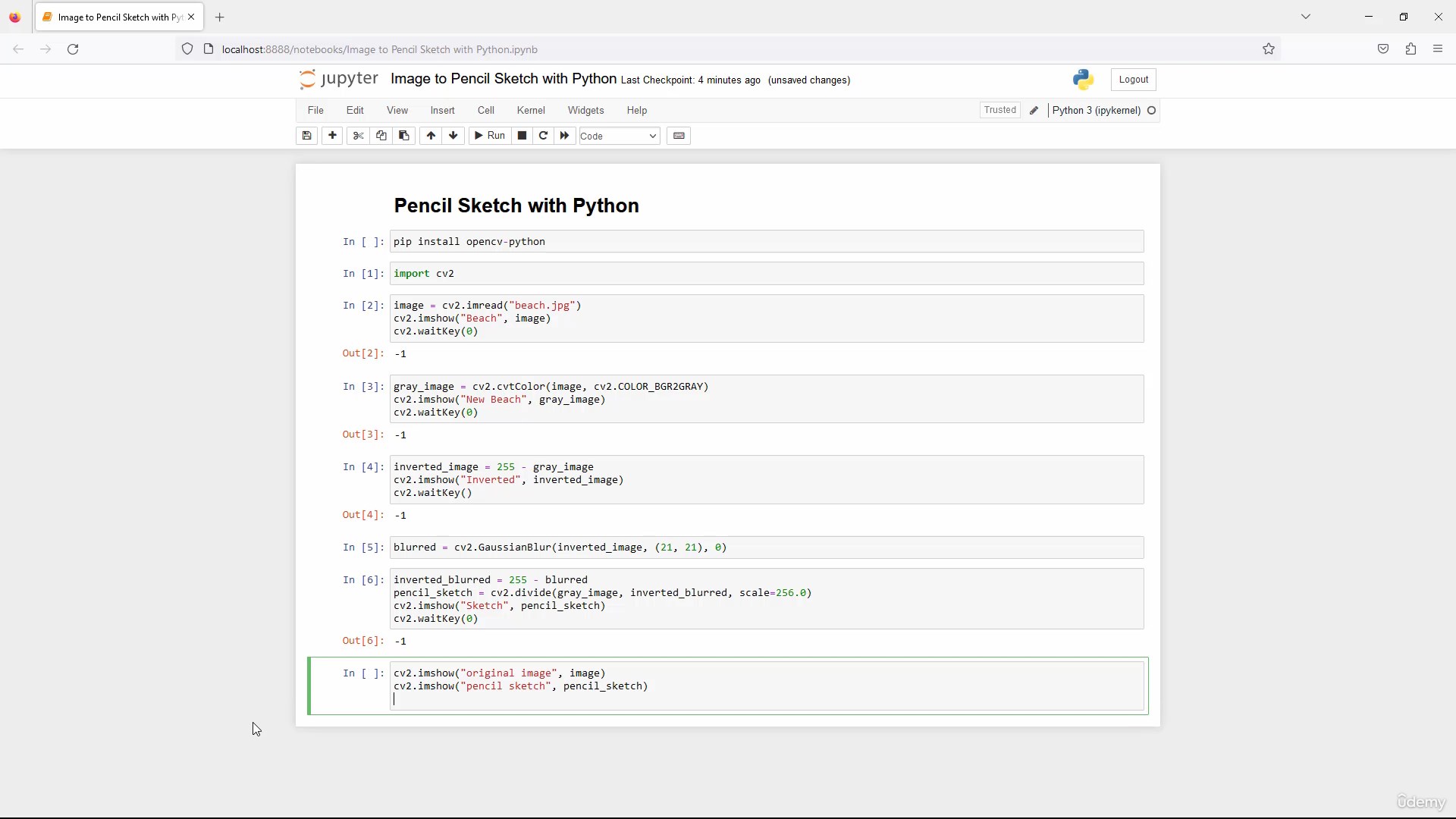This screenshot has width=1456, height=819.
Task: Open the Kernel menu
Action: pos(530,111)
